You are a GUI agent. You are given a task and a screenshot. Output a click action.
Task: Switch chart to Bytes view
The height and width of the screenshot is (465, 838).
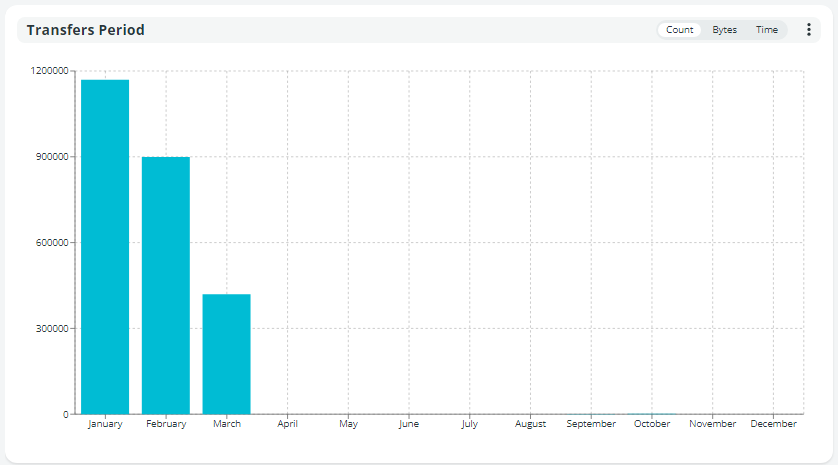725,30
